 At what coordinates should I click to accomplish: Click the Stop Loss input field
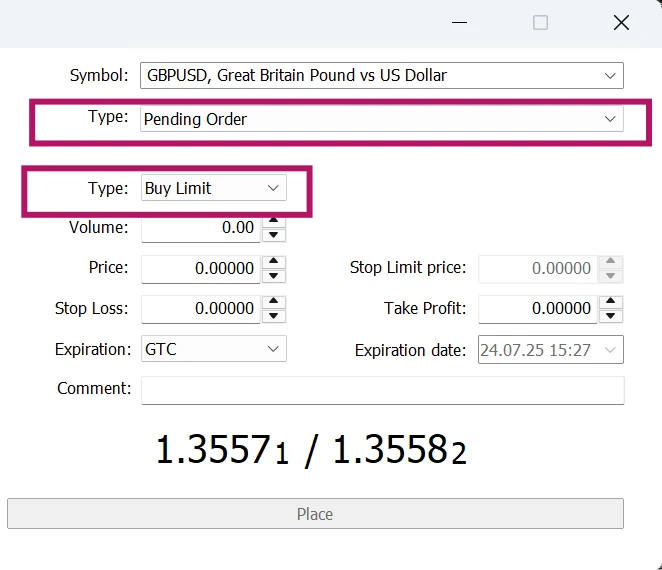click(201, 309)
